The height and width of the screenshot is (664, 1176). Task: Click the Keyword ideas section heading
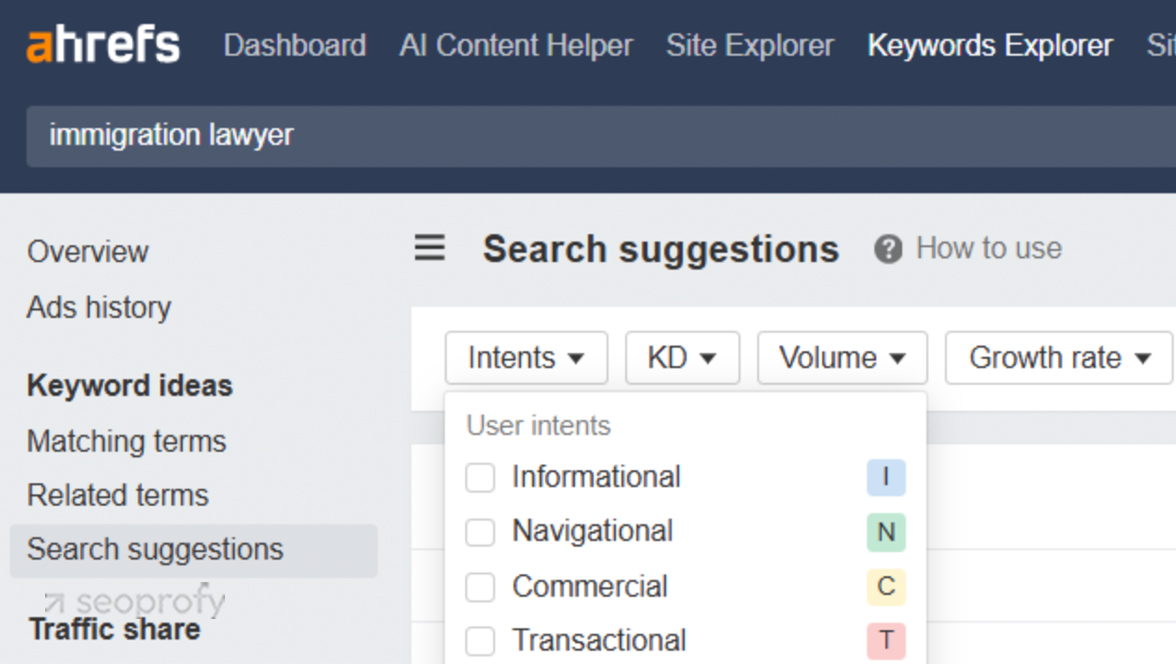[130, 386]
